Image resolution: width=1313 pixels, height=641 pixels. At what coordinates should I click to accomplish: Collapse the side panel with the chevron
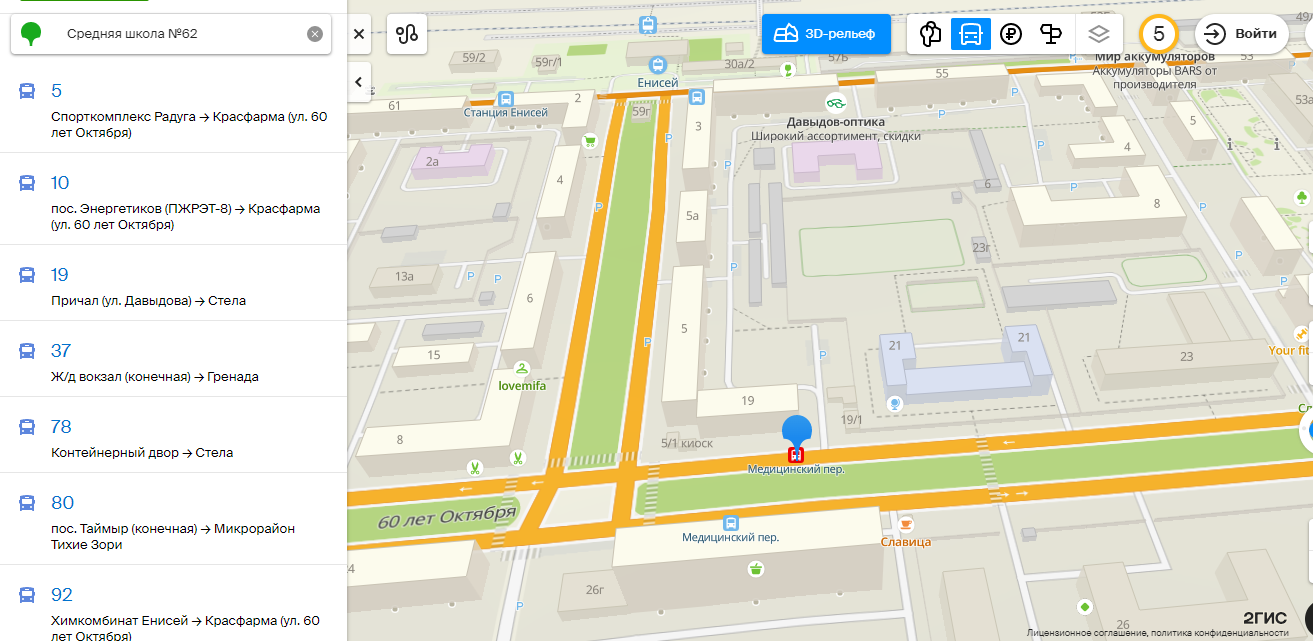click(359, 83)
